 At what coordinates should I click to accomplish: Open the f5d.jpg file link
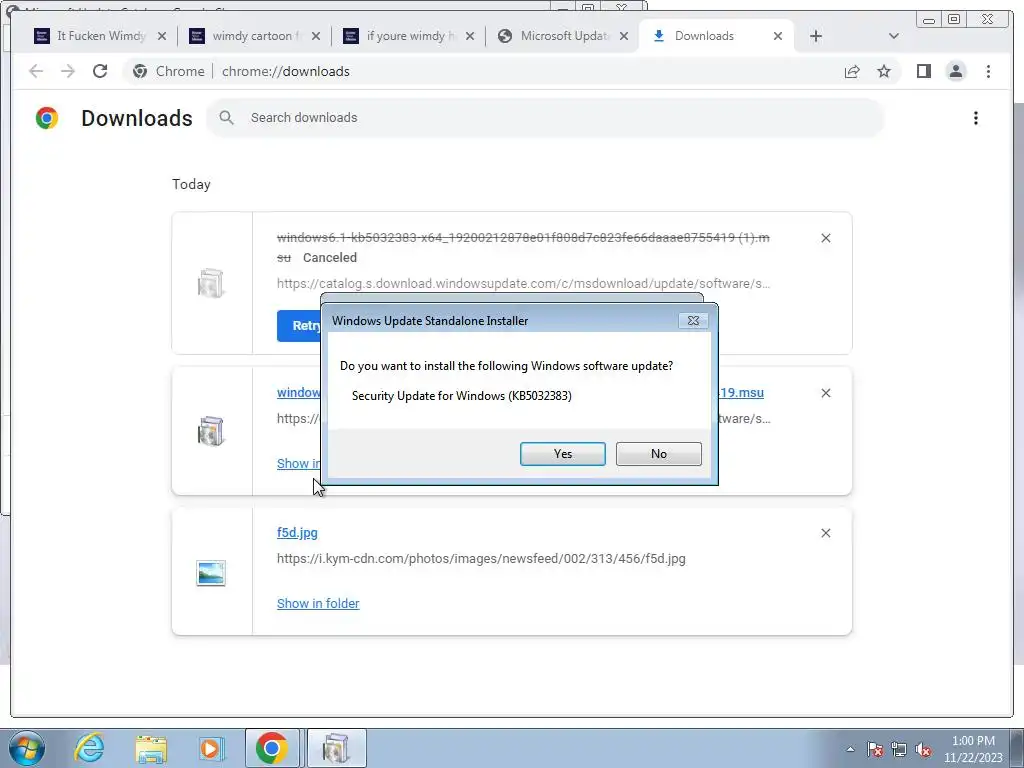(x=297, y=532)
